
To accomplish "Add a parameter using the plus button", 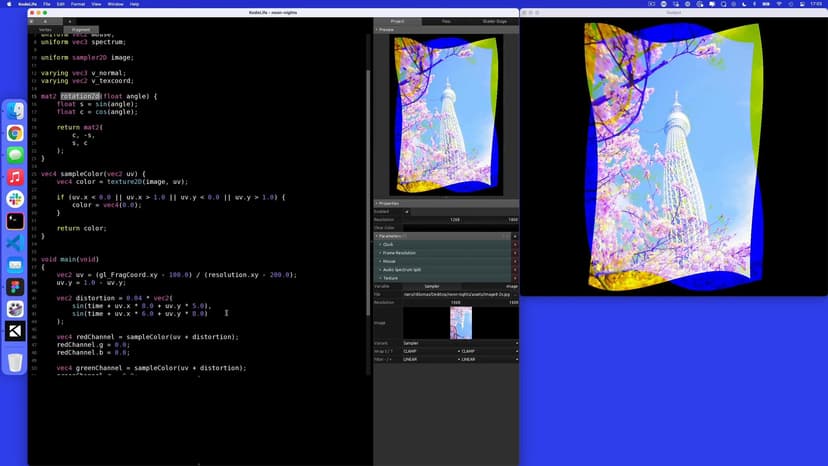I will (516, 236).
